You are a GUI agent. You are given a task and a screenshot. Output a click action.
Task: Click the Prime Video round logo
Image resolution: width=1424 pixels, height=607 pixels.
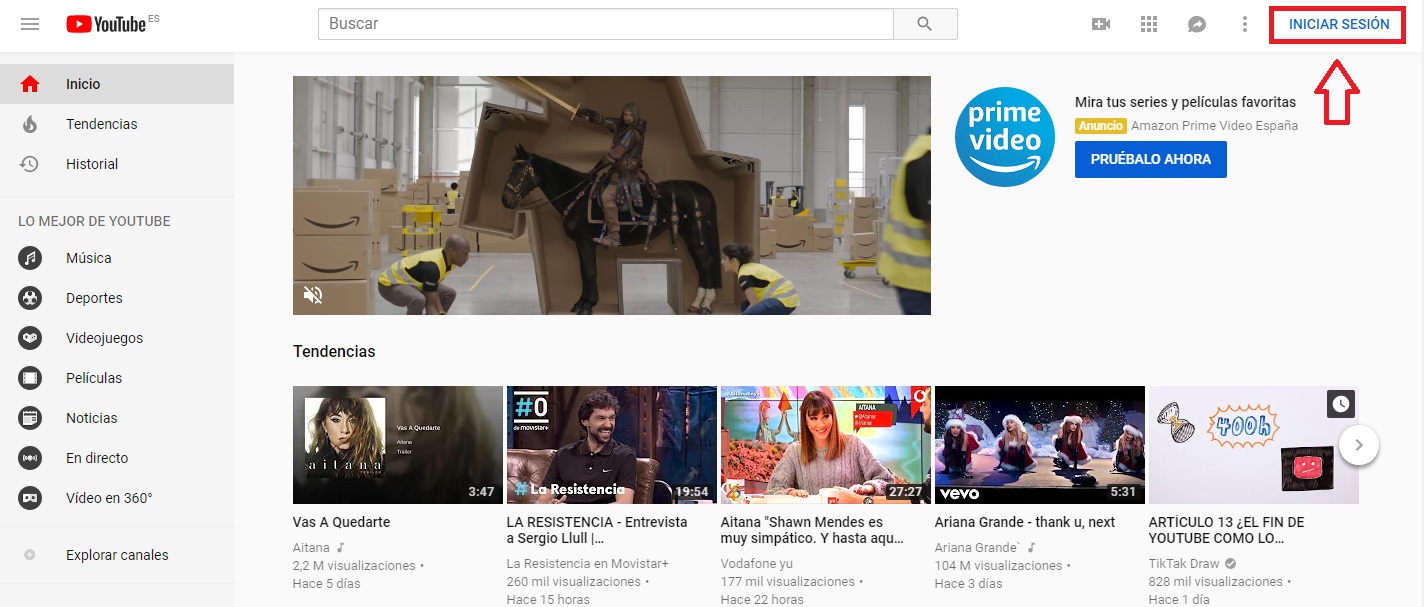(1004, 137)
